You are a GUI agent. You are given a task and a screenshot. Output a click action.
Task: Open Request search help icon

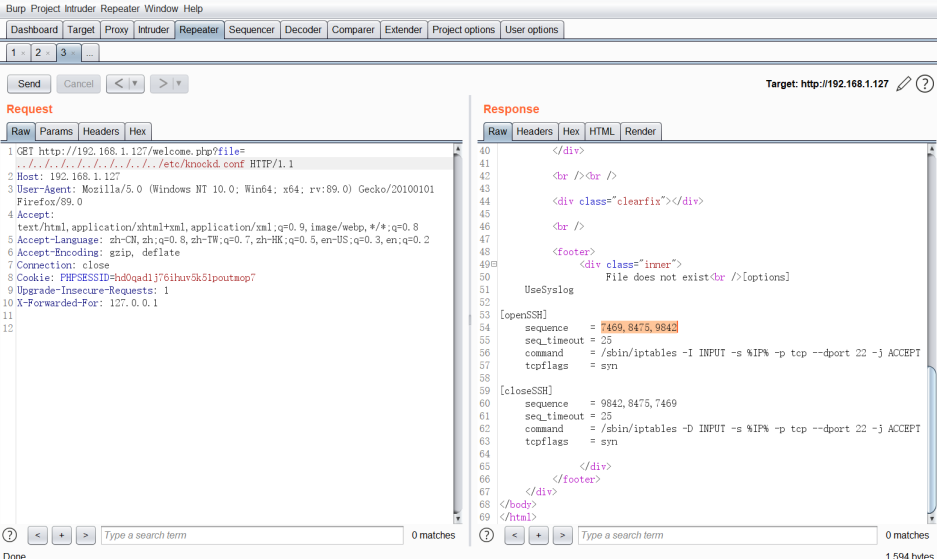10,535
